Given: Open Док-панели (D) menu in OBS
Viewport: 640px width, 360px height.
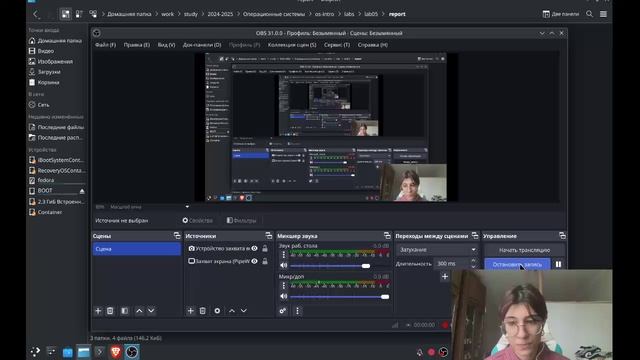Looking at the screenshot, I should tap(202, 45).
